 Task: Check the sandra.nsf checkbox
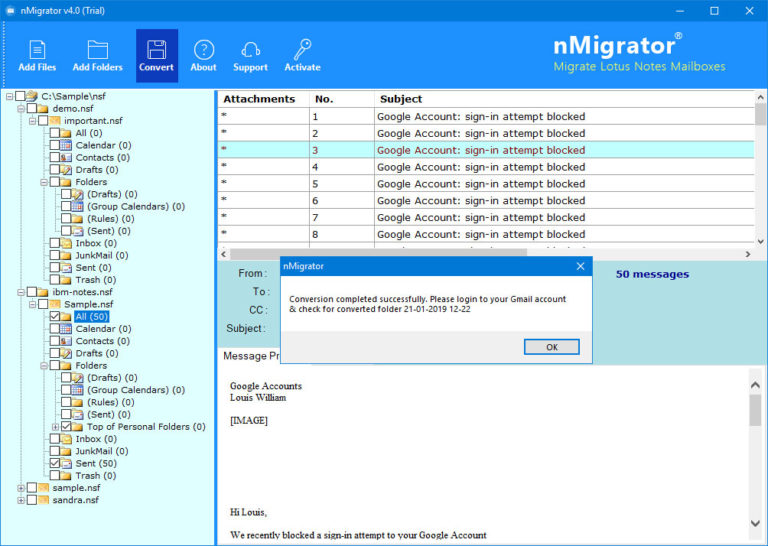click(32, 500)
